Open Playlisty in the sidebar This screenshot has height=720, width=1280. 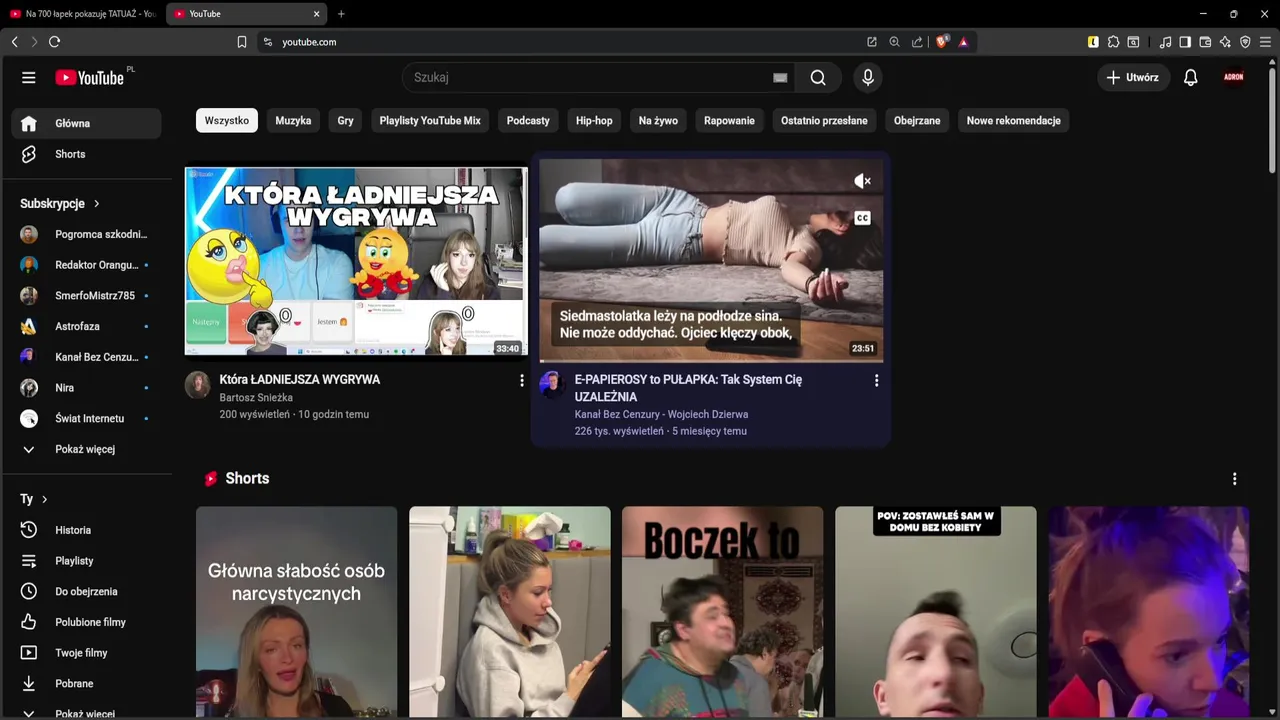pos(86,561)
